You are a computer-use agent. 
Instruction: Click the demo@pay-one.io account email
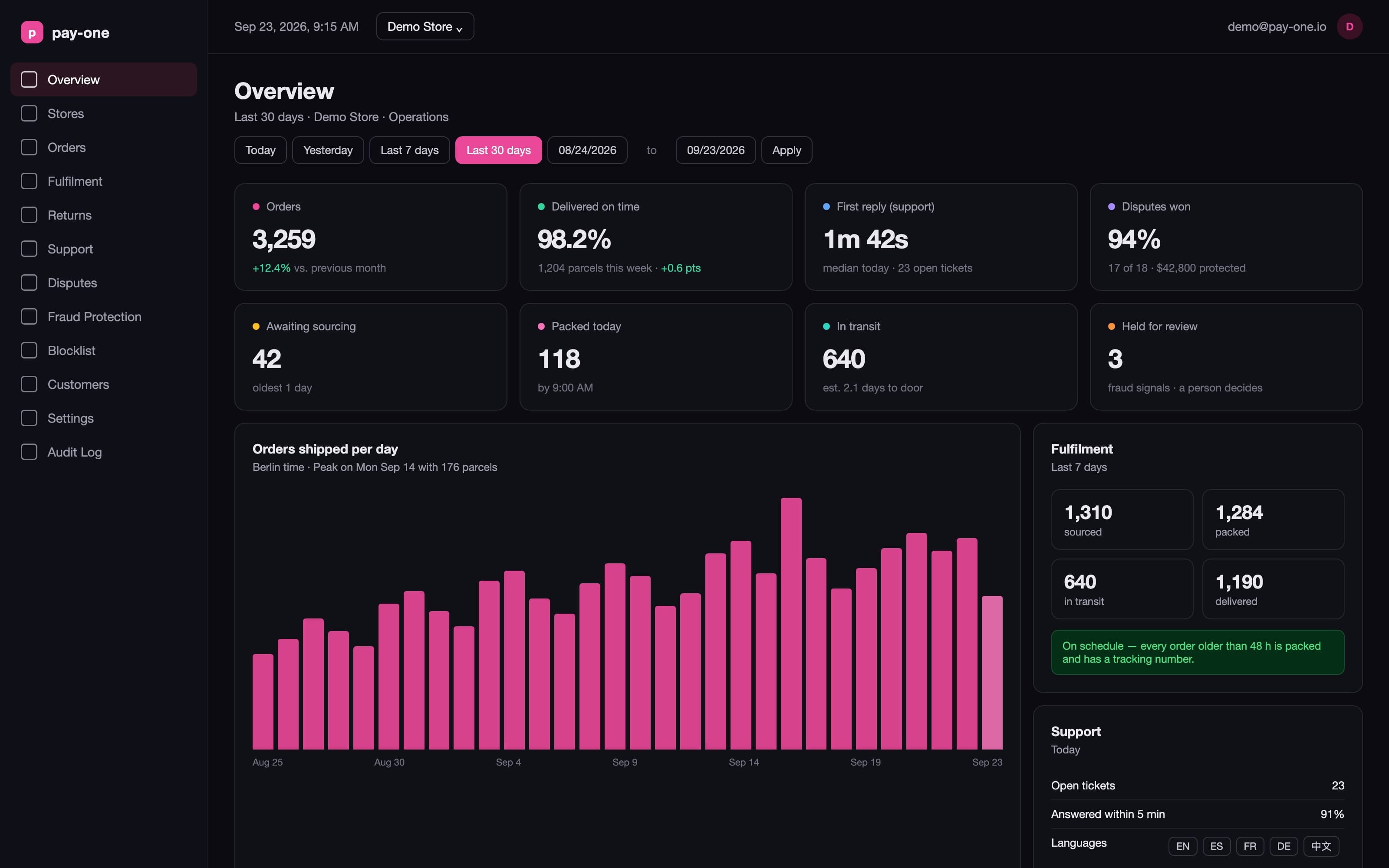tap(1277, 26)
